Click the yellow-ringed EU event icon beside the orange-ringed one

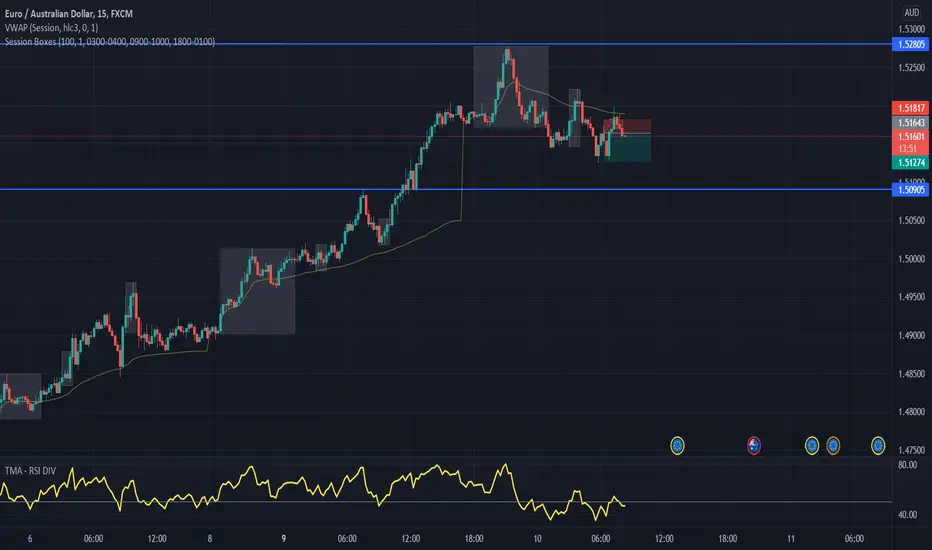(x=811, y=445)
